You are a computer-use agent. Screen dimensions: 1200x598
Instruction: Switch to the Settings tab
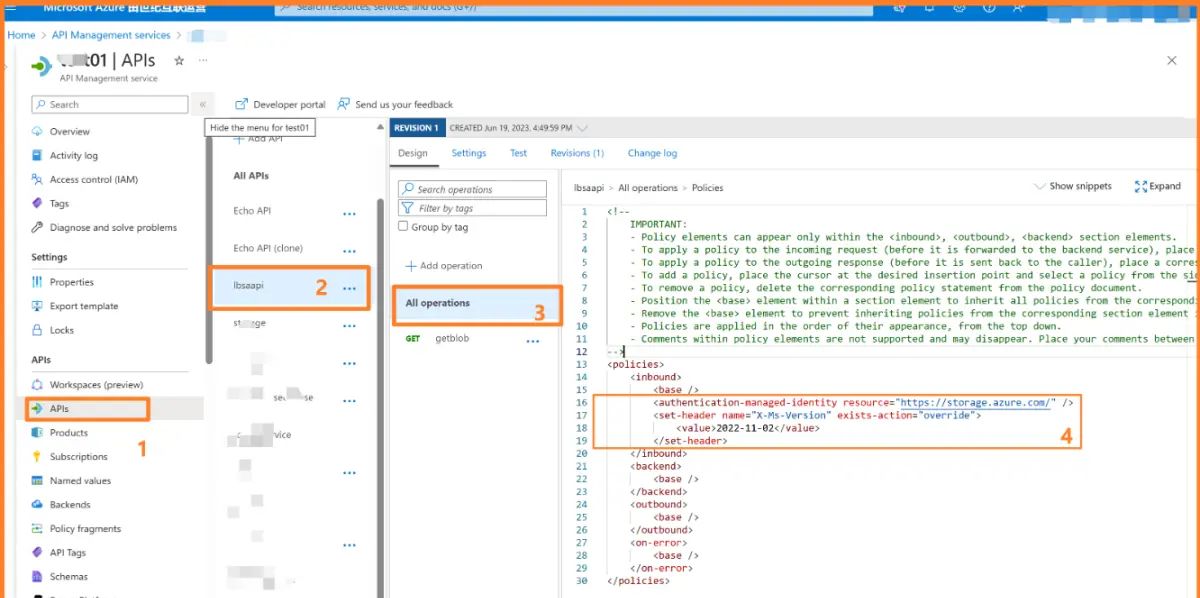pos(468,153)
